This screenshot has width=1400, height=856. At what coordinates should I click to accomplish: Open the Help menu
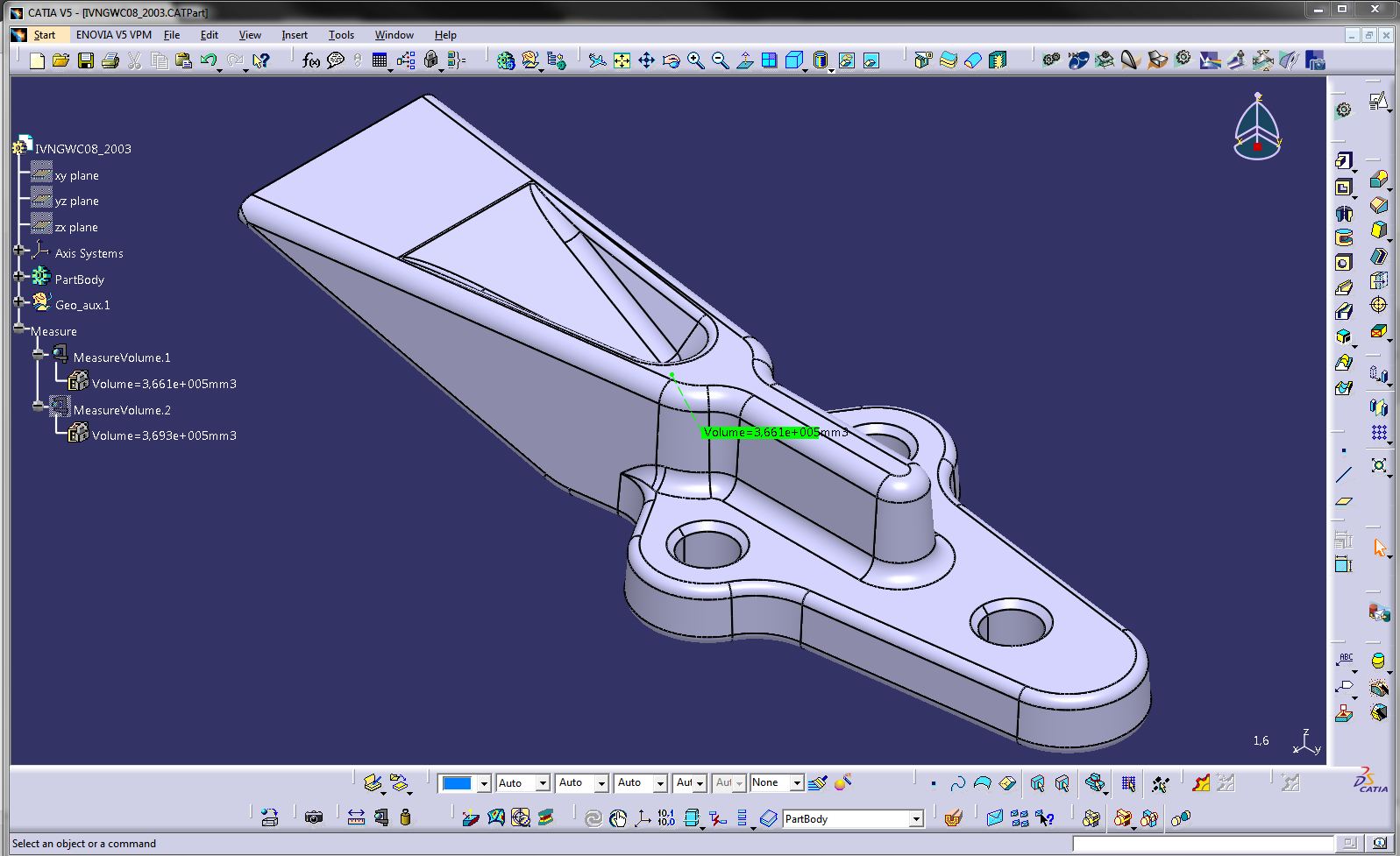445,35
